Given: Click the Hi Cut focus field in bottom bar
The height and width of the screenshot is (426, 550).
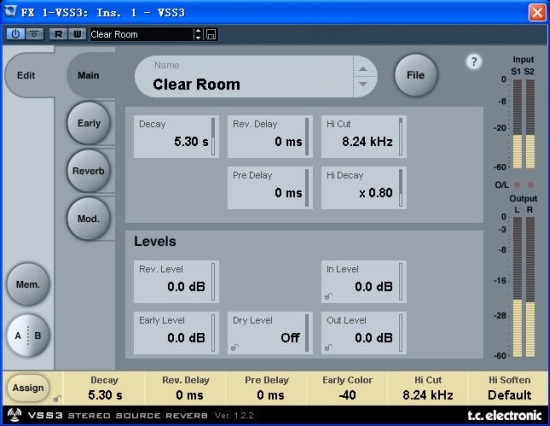Looking at the screenshot, I should coord(428,388).
